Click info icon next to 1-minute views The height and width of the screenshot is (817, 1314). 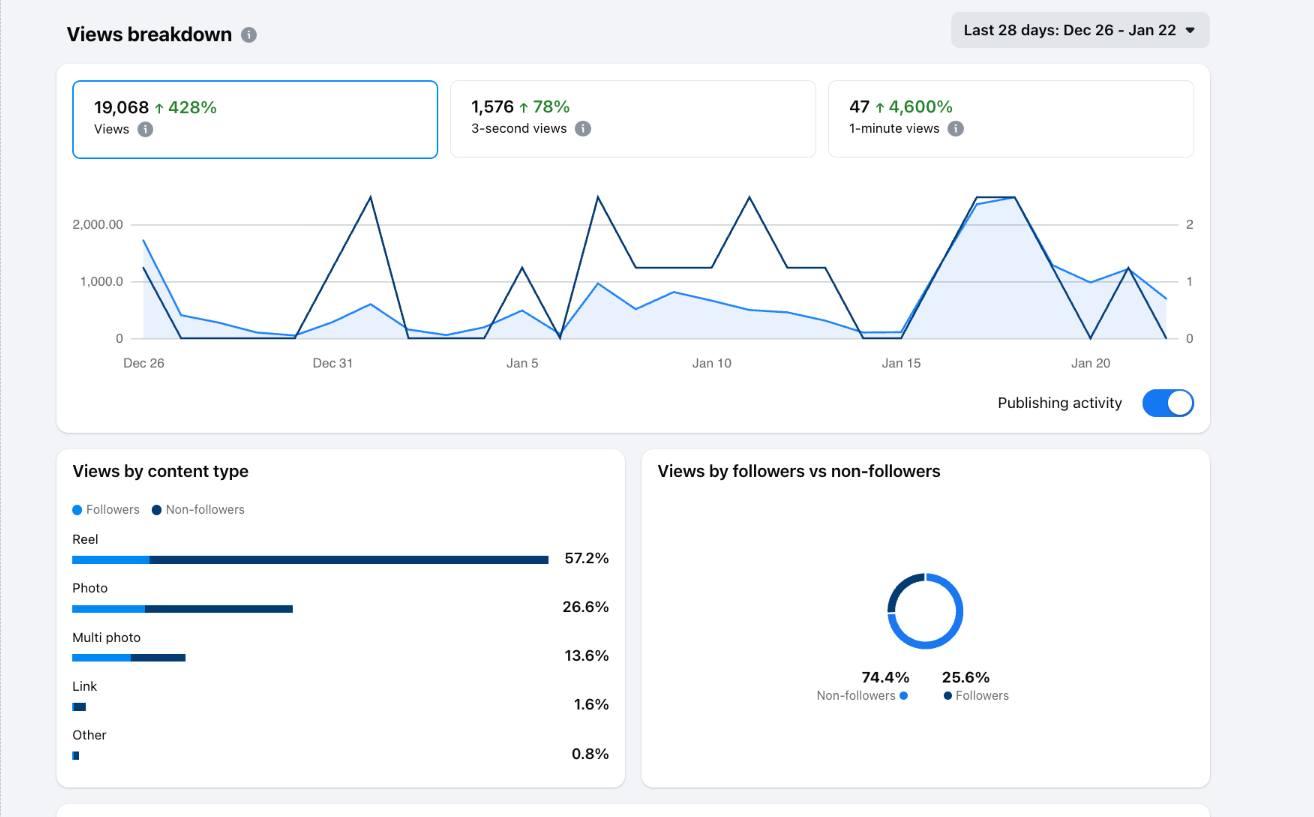tap(956, 129)
